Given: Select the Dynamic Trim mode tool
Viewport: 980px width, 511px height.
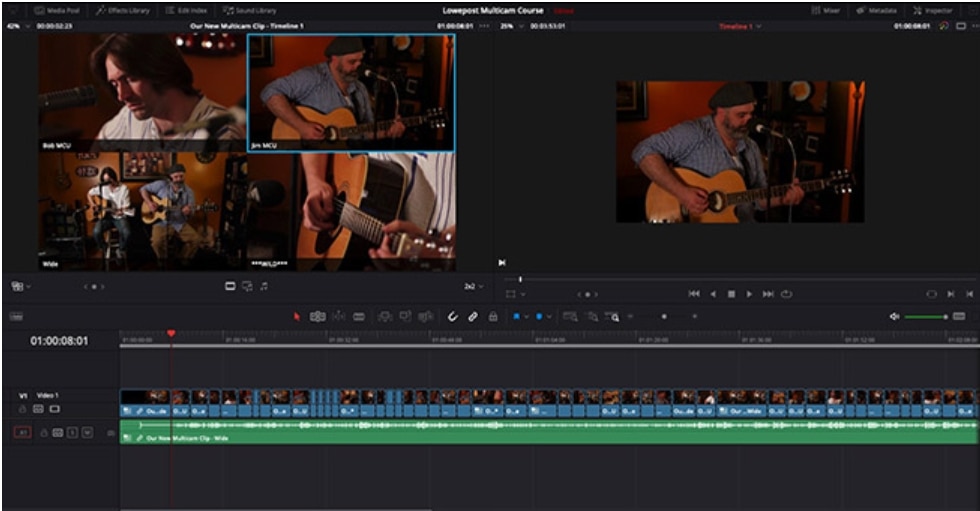Looking at the screenshot, I should click(338, 317).
